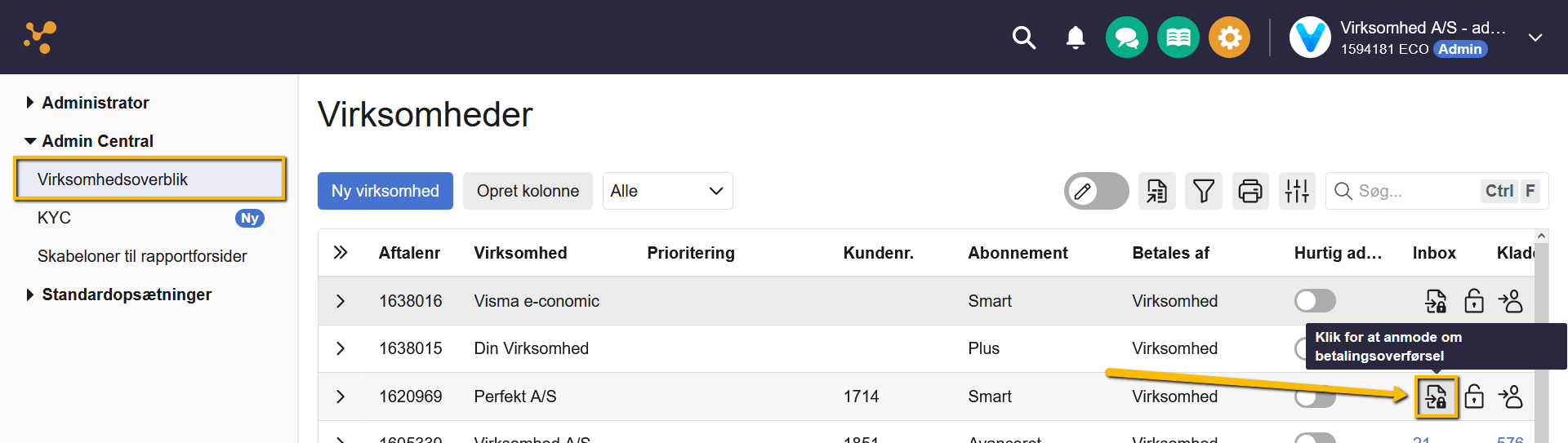The height and width of the screenshot is (443, 1568).
Task: Open the search magnifier in top bar
Action: click(x=1023, y=38)
